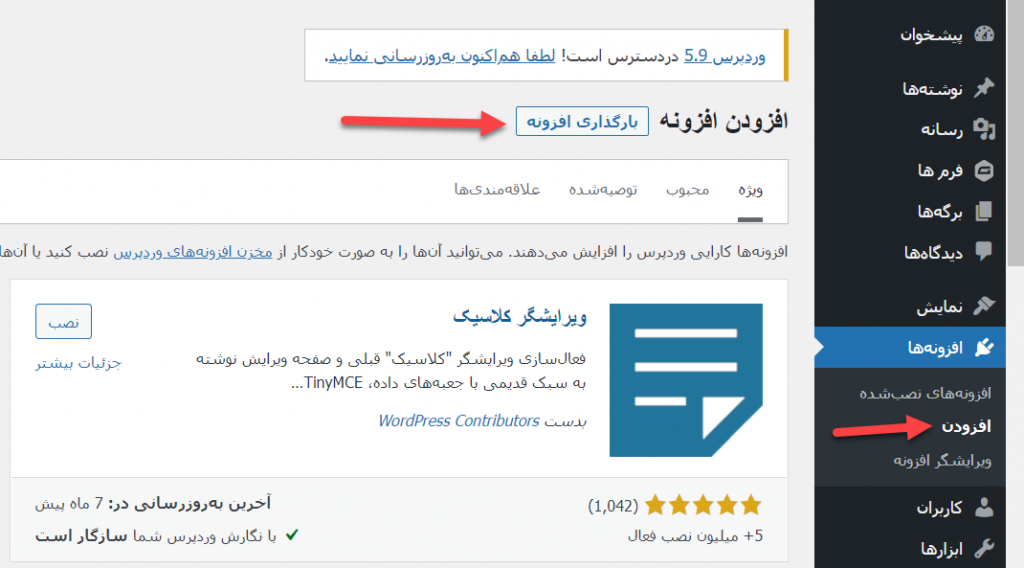Open More Details (جزئیات بیشتر) link

[78, 363]
